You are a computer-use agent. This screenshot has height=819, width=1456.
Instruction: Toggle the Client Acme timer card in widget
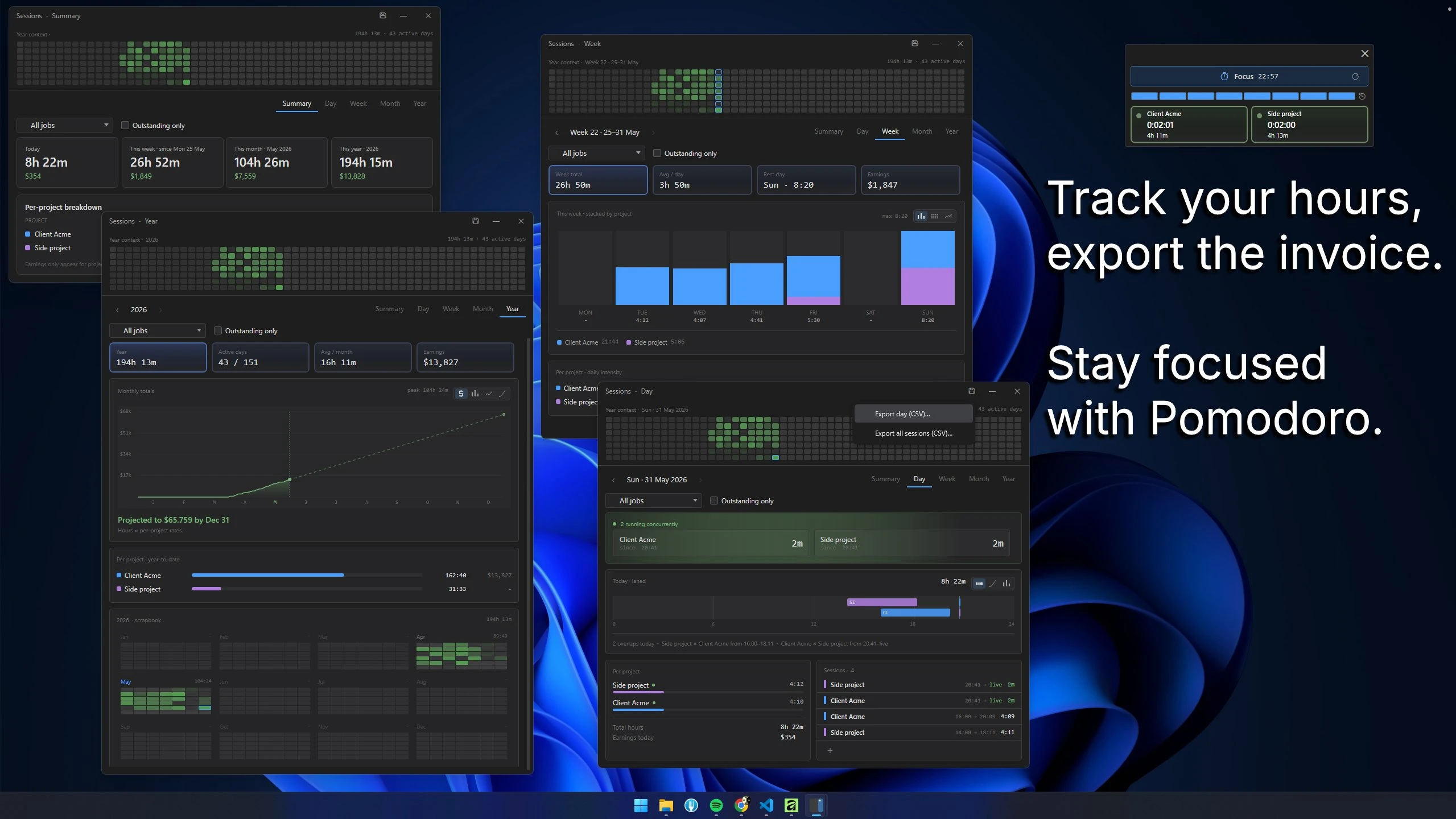[1189, 124]
